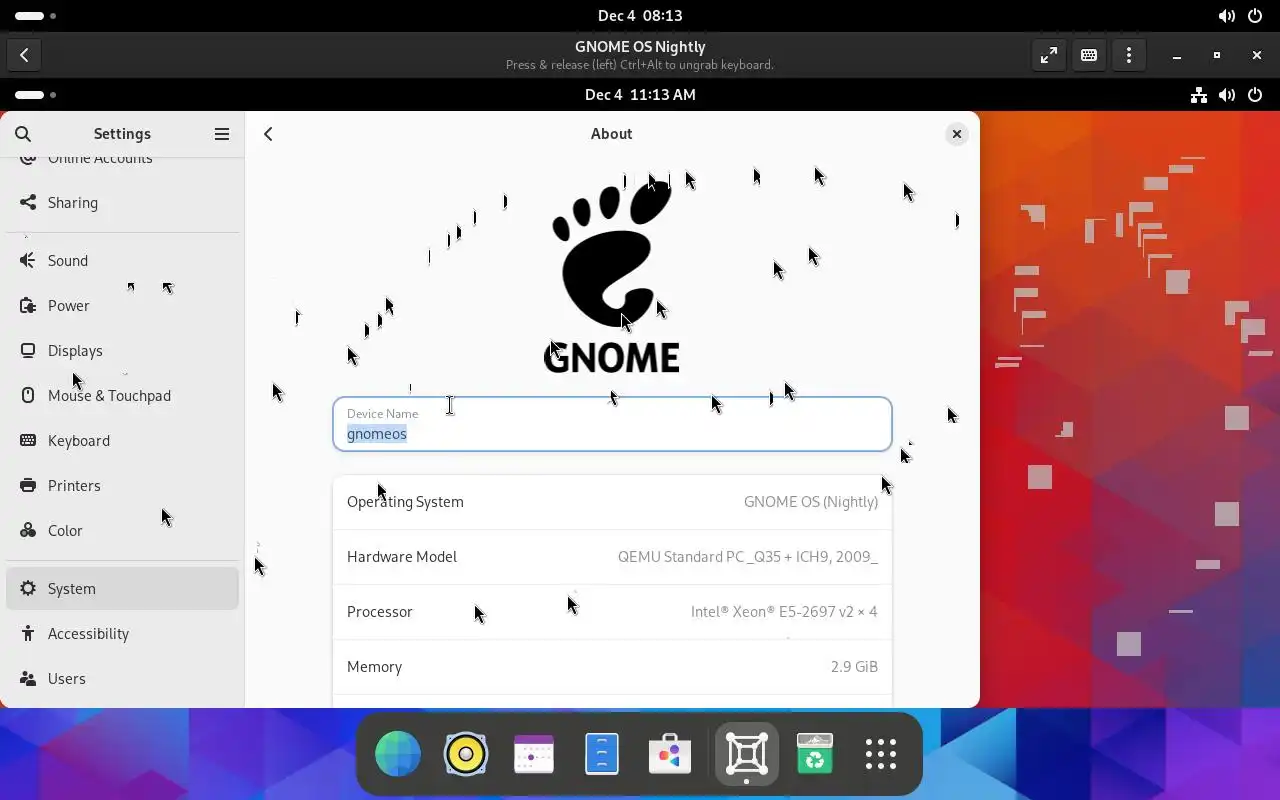This screenshot has width=1280, height=800.
Task: Click the Keyboard icon in sidebar
Action: (28, 440)
